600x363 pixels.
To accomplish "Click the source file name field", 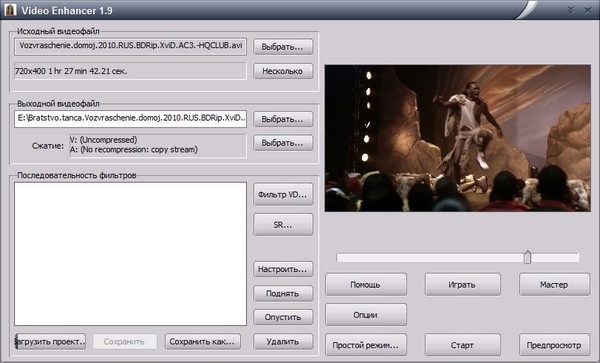I will [130, 47].
